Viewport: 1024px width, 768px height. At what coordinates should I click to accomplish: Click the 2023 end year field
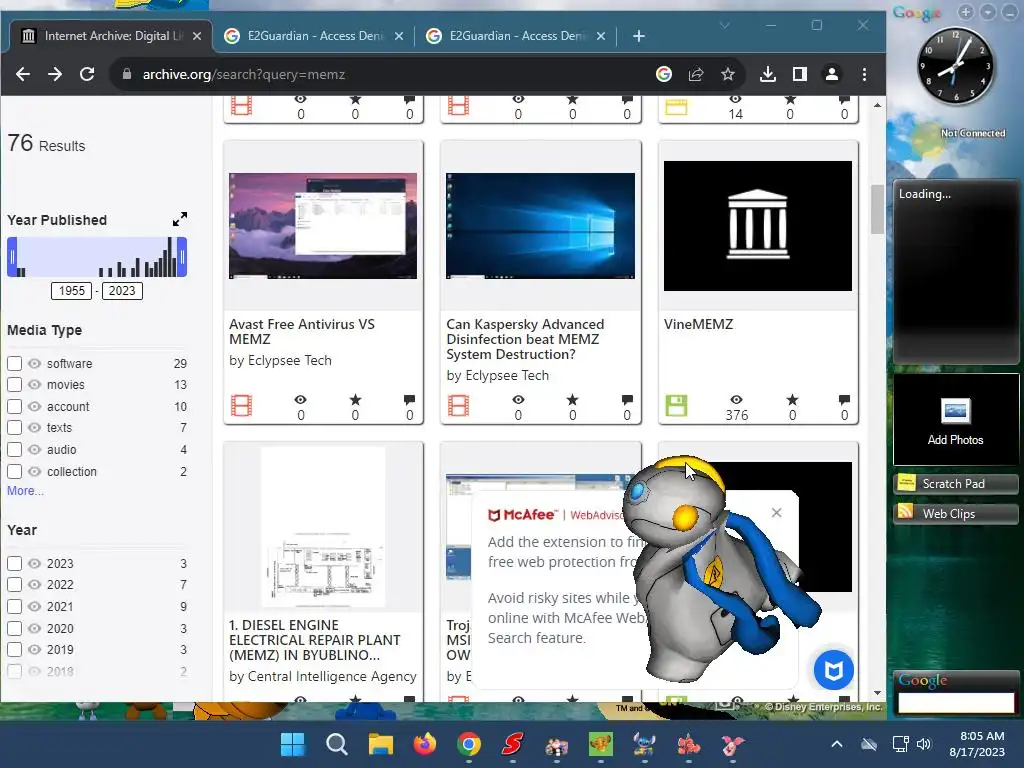[x=122, y=291]
